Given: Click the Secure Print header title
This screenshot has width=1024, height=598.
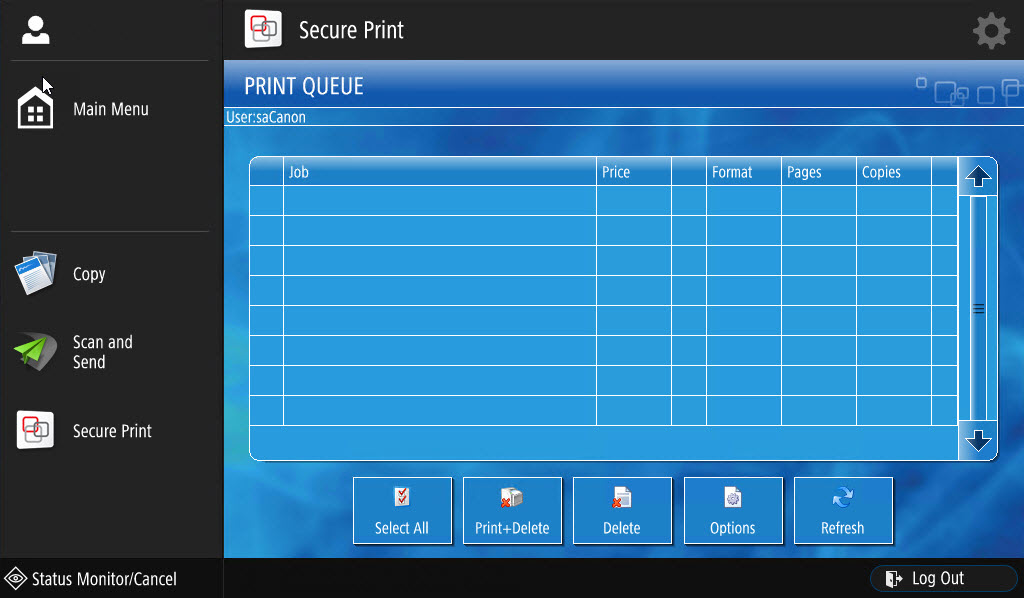Looking at the screenshot, I should point(351,30).
